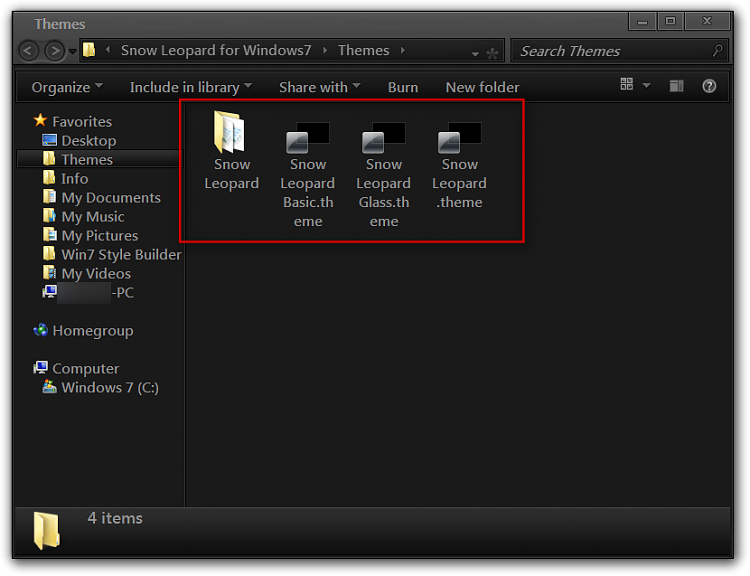750x576 pixels.
Task: Go forward with the Forward arrow button
Action: (x=54, y=50)
